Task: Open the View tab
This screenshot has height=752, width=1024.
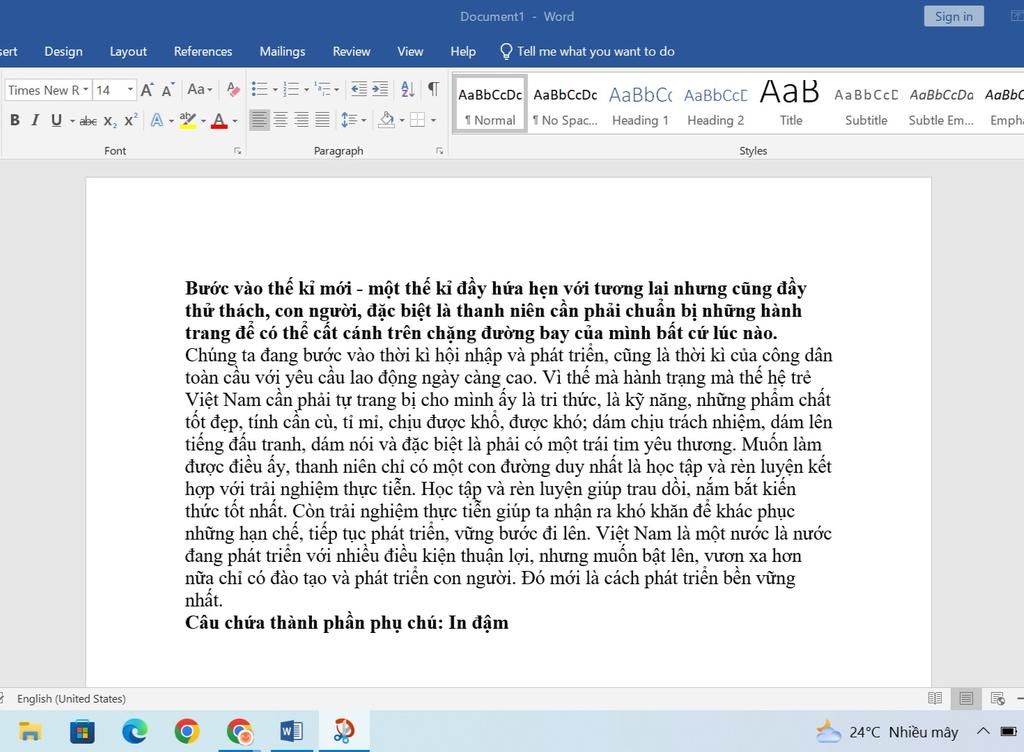Action: [410, 52]
